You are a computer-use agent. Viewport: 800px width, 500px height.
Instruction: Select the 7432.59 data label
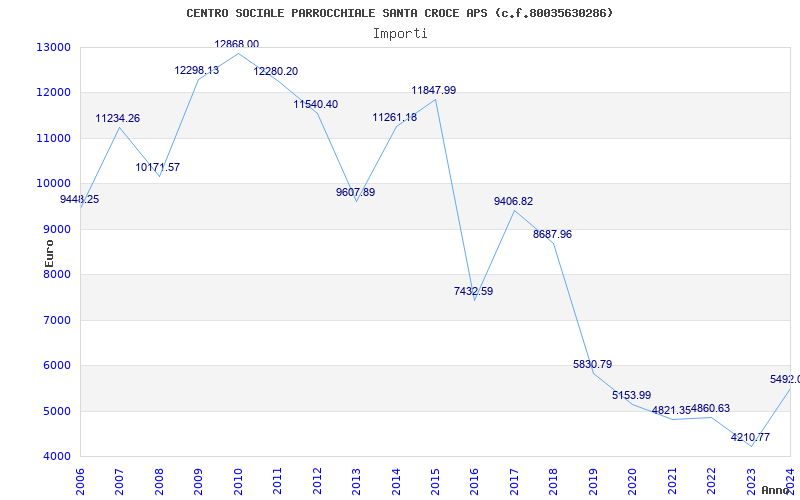[473, 291]
